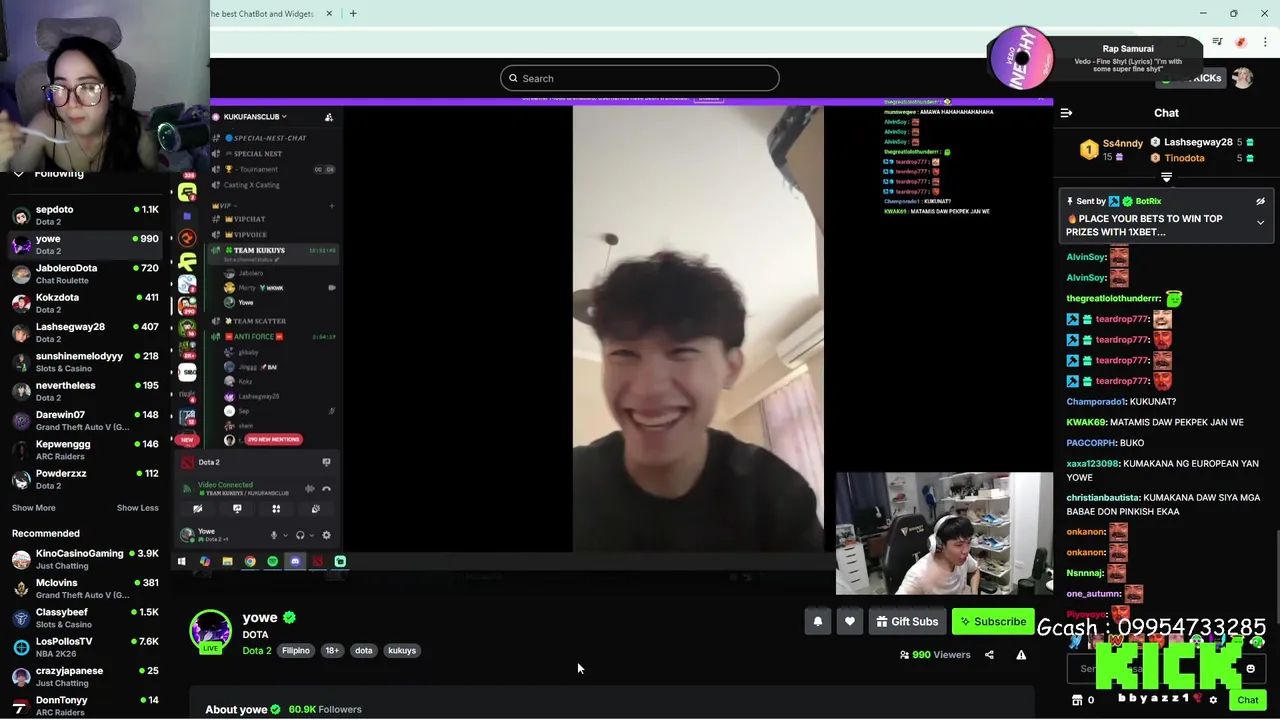The width and height of the screenshot is (1280, 720).
Task: Open the Classybeef recommended channel
Action: (85, 618)
